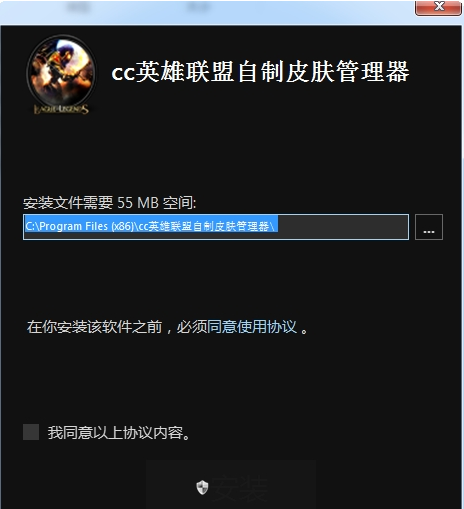This screenshot has width=464, height=509.
Task: Select the 55 MB size text
Action: click(138, 203)
